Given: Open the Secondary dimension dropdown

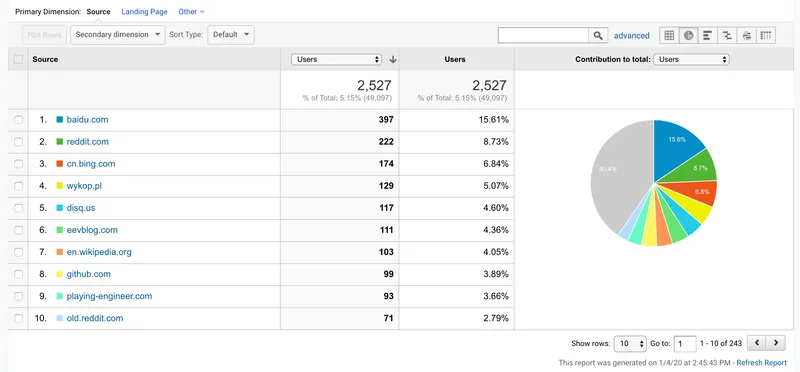Looking at the screenshot, I should click(118, 35).
